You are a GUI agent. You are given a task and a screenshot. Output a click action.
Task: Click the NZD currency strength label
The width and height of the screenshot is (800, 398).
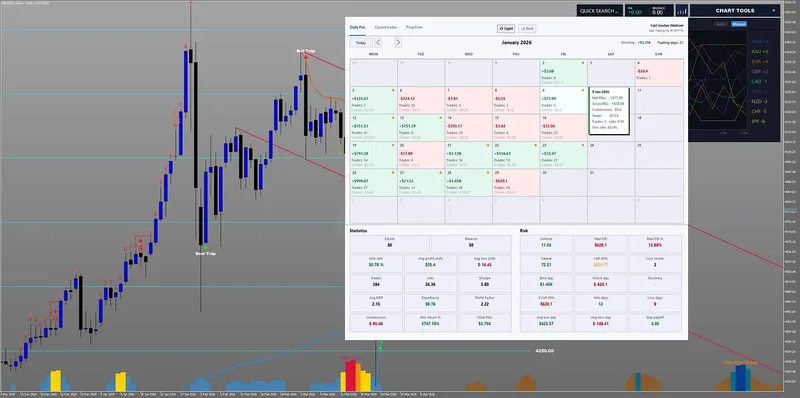(x=760, y=102)
